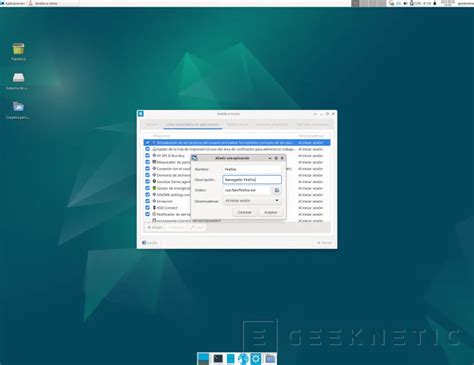The height and width of the screenshot is (365, 474).
Task: Open the folder icon at dock's end
Action: pyautogui.click(x=270, y=359)
